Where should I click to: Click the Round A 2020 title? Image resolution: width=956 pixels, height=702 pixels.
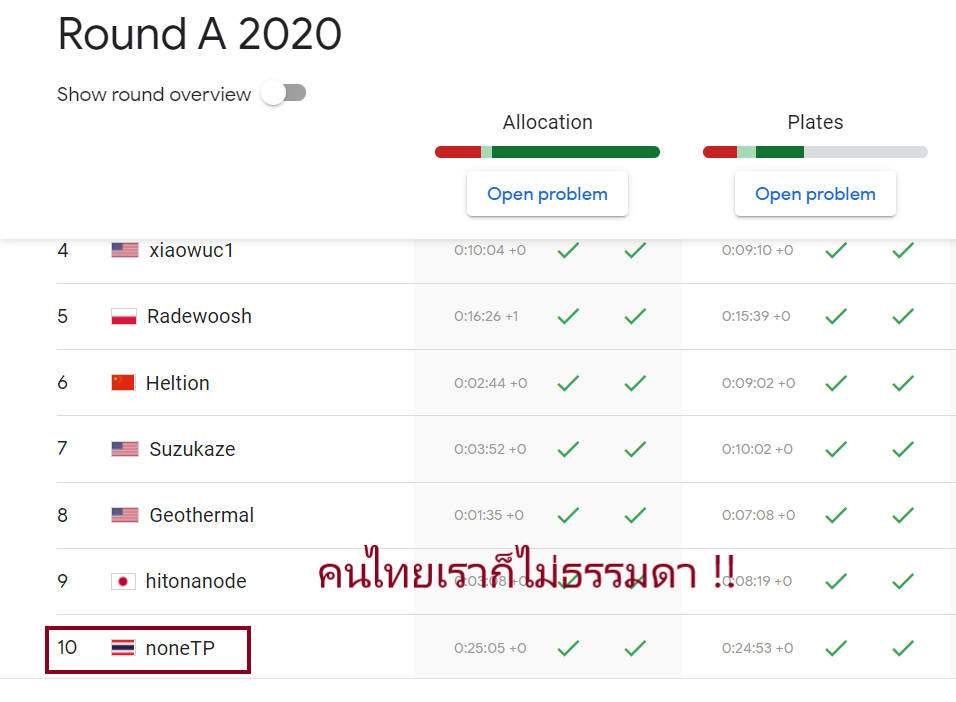tap(200, 34)
